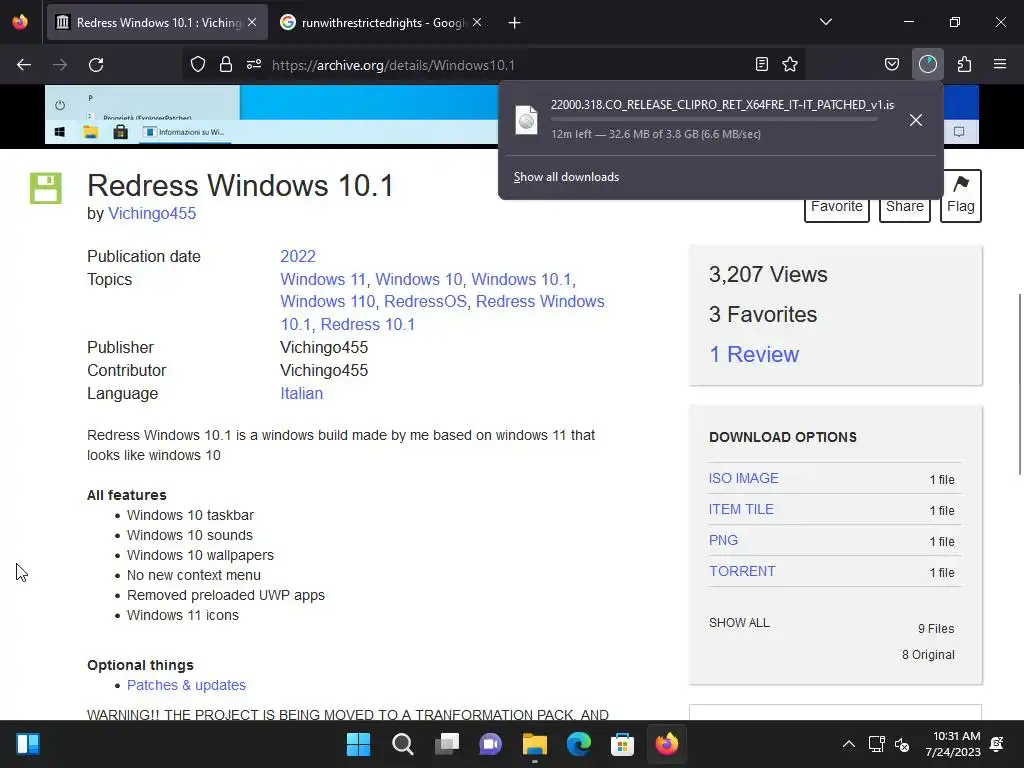The image size is (1024, 768).
Task: Click the green floppy disk item icon
Action: pos(46,188)
